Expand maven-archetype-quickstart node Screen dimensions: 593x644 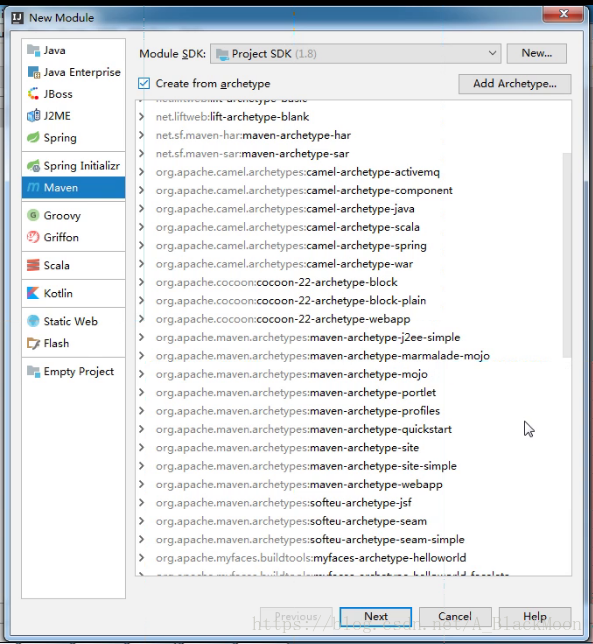[x=141, y=429]
